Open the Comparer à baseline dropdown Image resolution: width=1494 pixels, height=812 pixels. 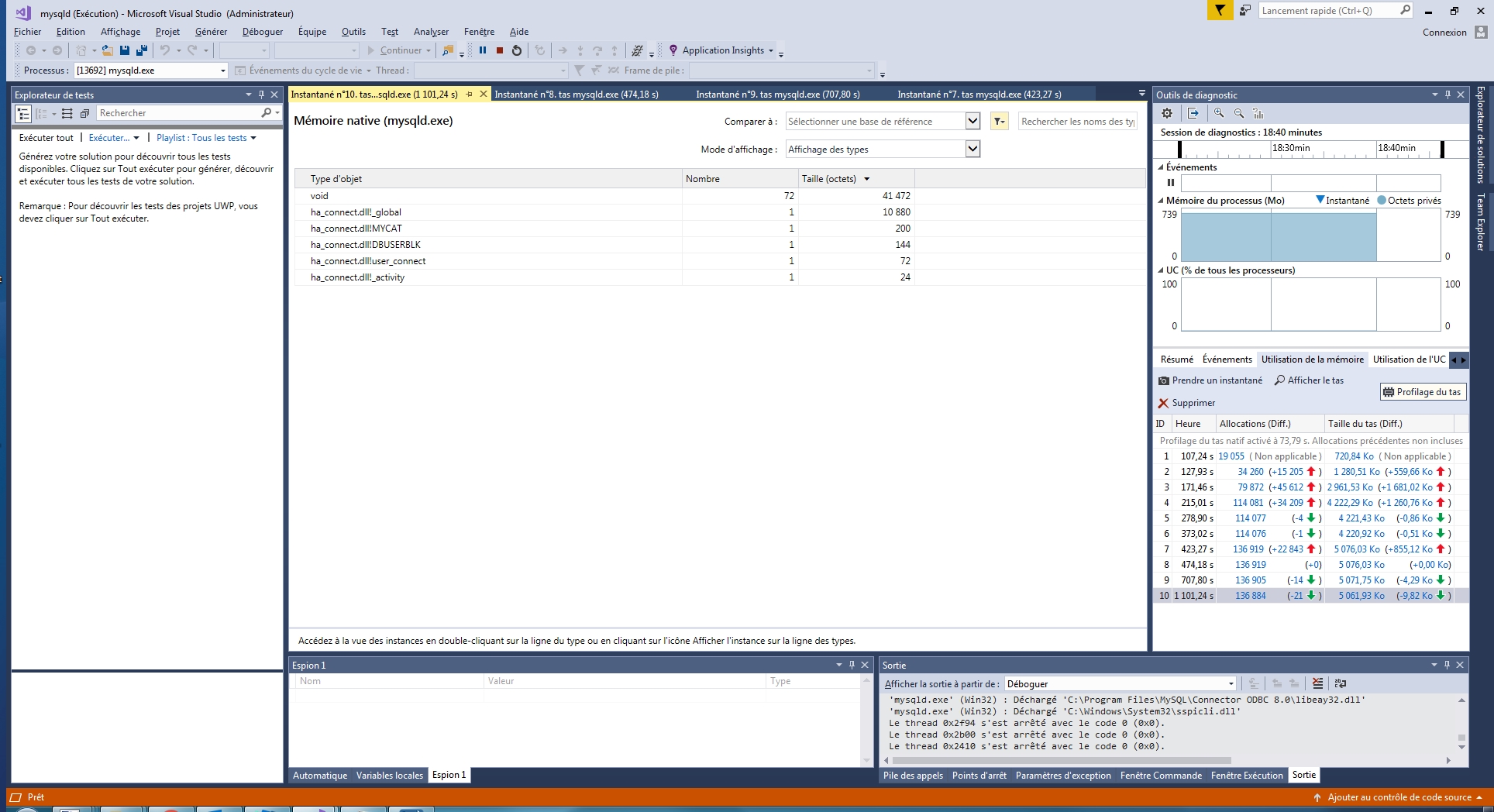click(972, 122)
